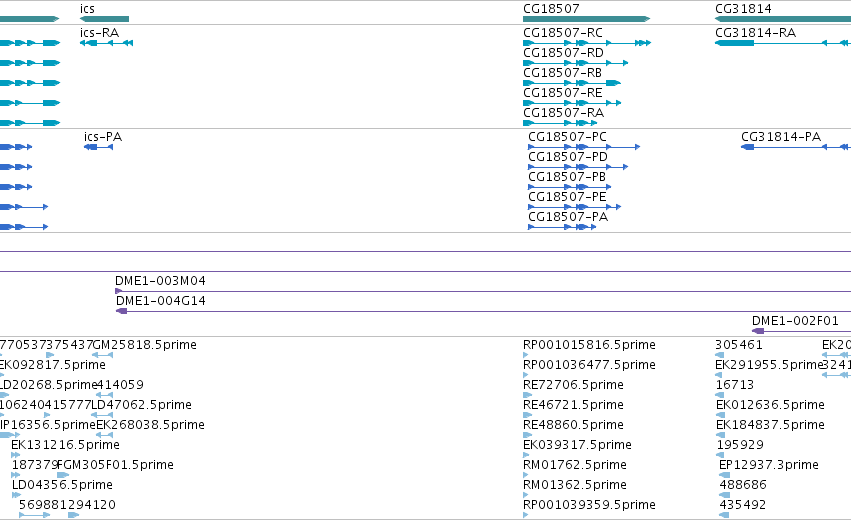Viewport: 851px width, 520px height.
Task: Click the CG18507 gene bar
Action: click(x=586, y=19)
